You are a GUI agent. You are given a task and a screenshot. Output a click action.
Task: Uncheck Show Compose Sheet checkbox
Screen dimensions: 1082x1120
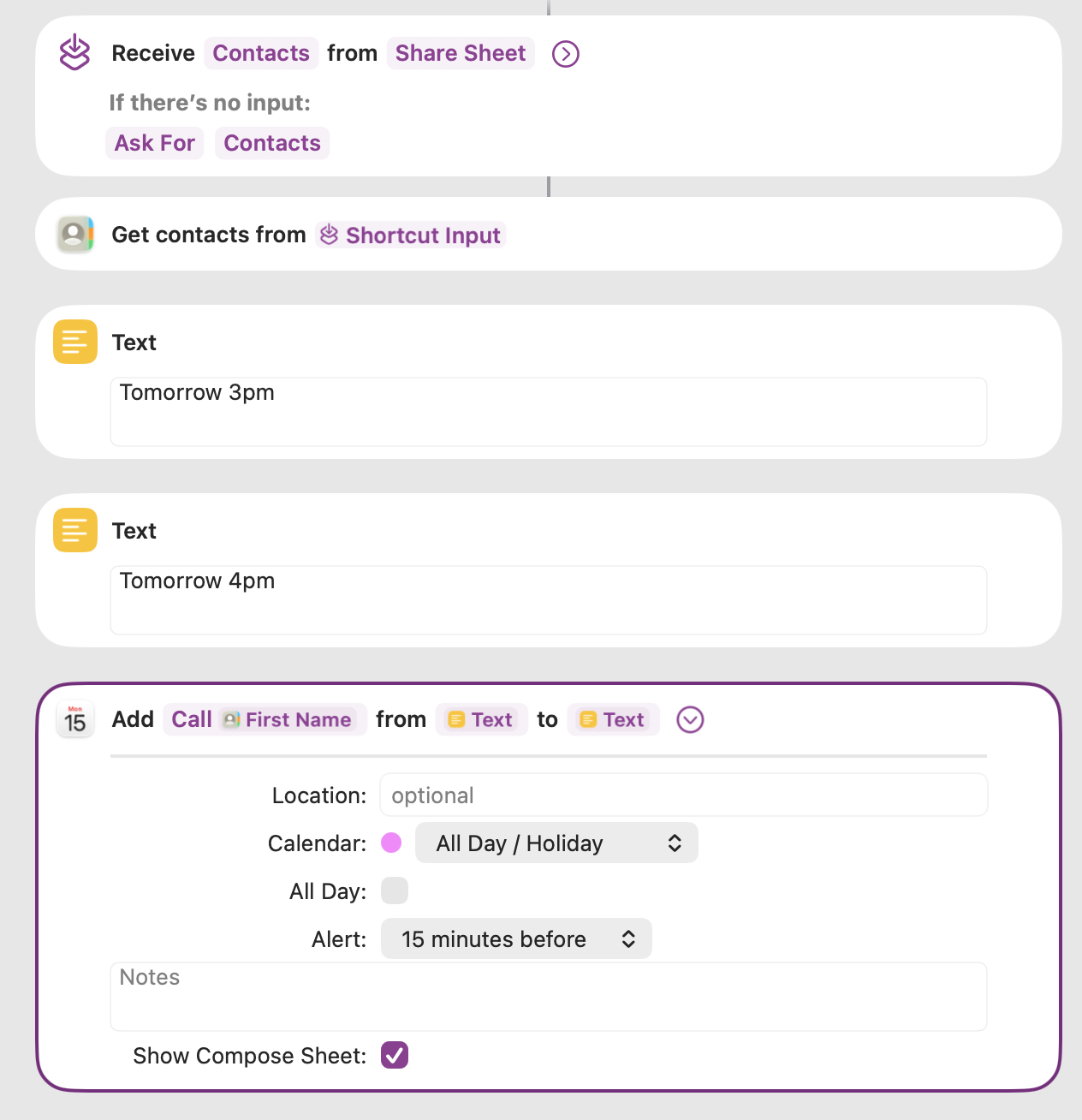pyautogui.click(x=395, y=1055)
